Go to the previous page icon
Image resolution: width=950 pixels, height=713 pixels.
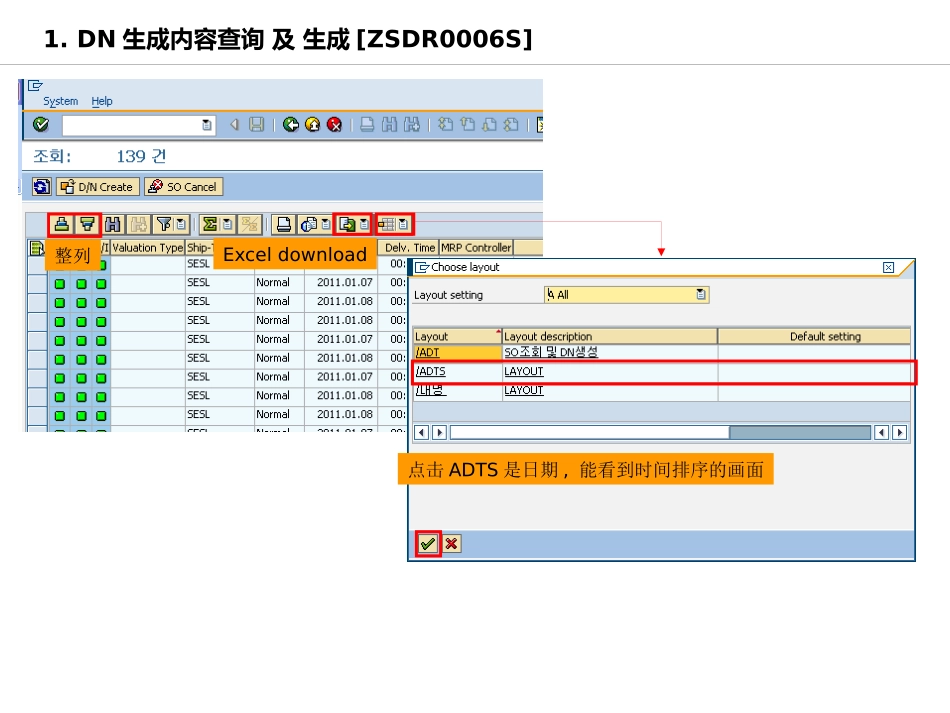pyautogui.click(x=467, y=125)
